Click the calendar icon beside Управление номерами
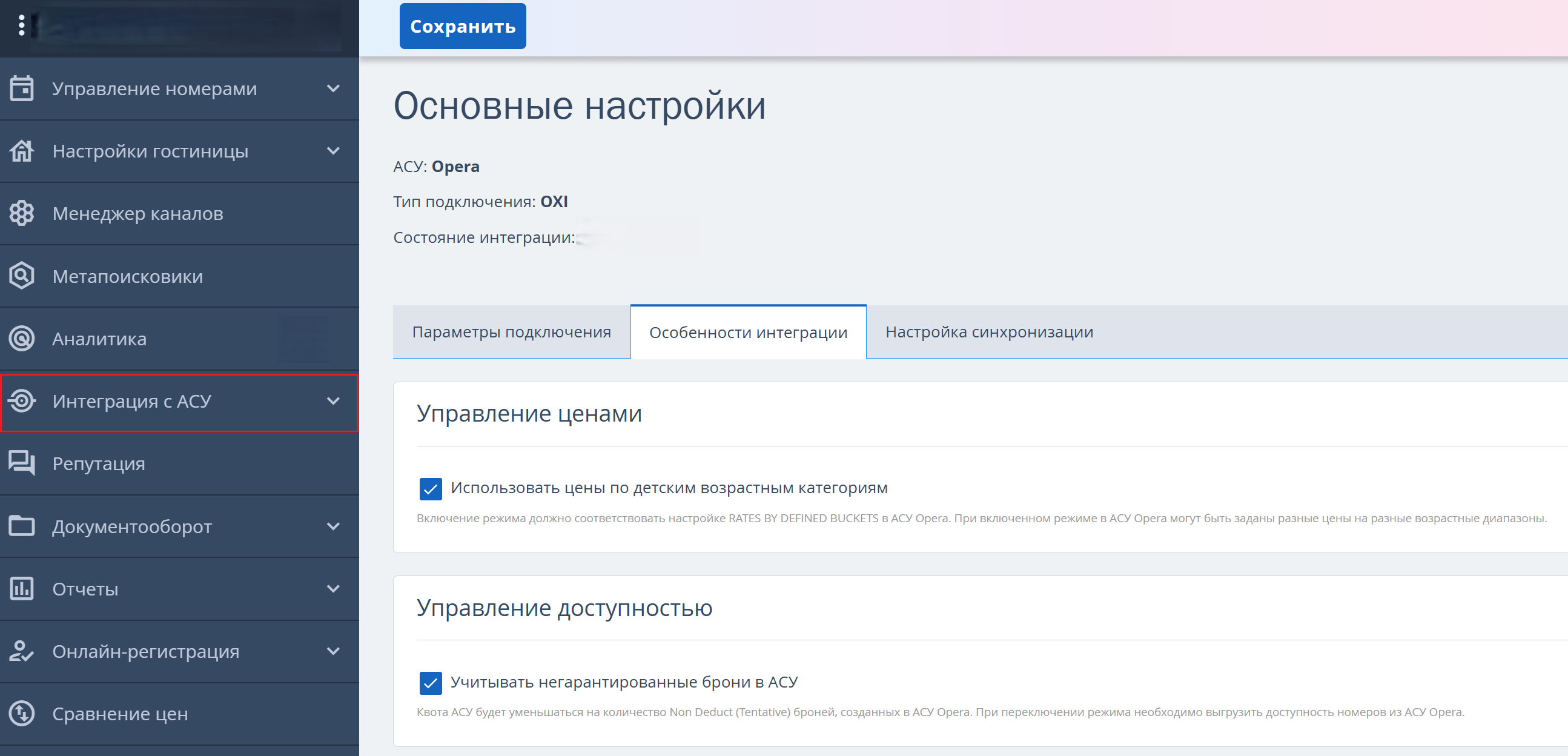 pos(22,89)
